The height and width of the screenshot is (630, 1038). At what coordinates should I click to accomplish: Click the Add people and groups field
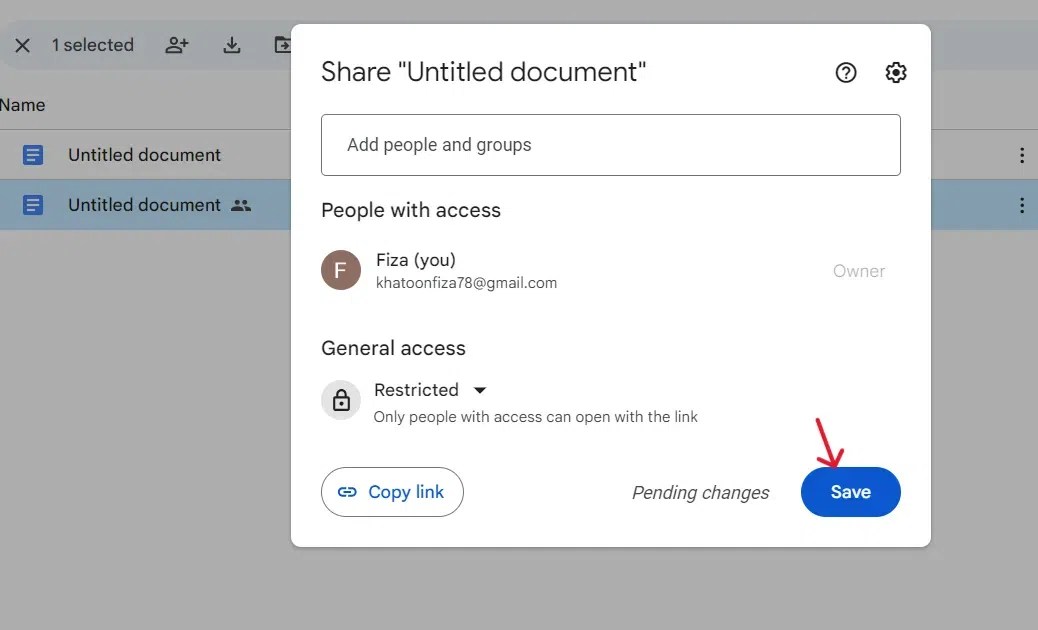point(610,145)
